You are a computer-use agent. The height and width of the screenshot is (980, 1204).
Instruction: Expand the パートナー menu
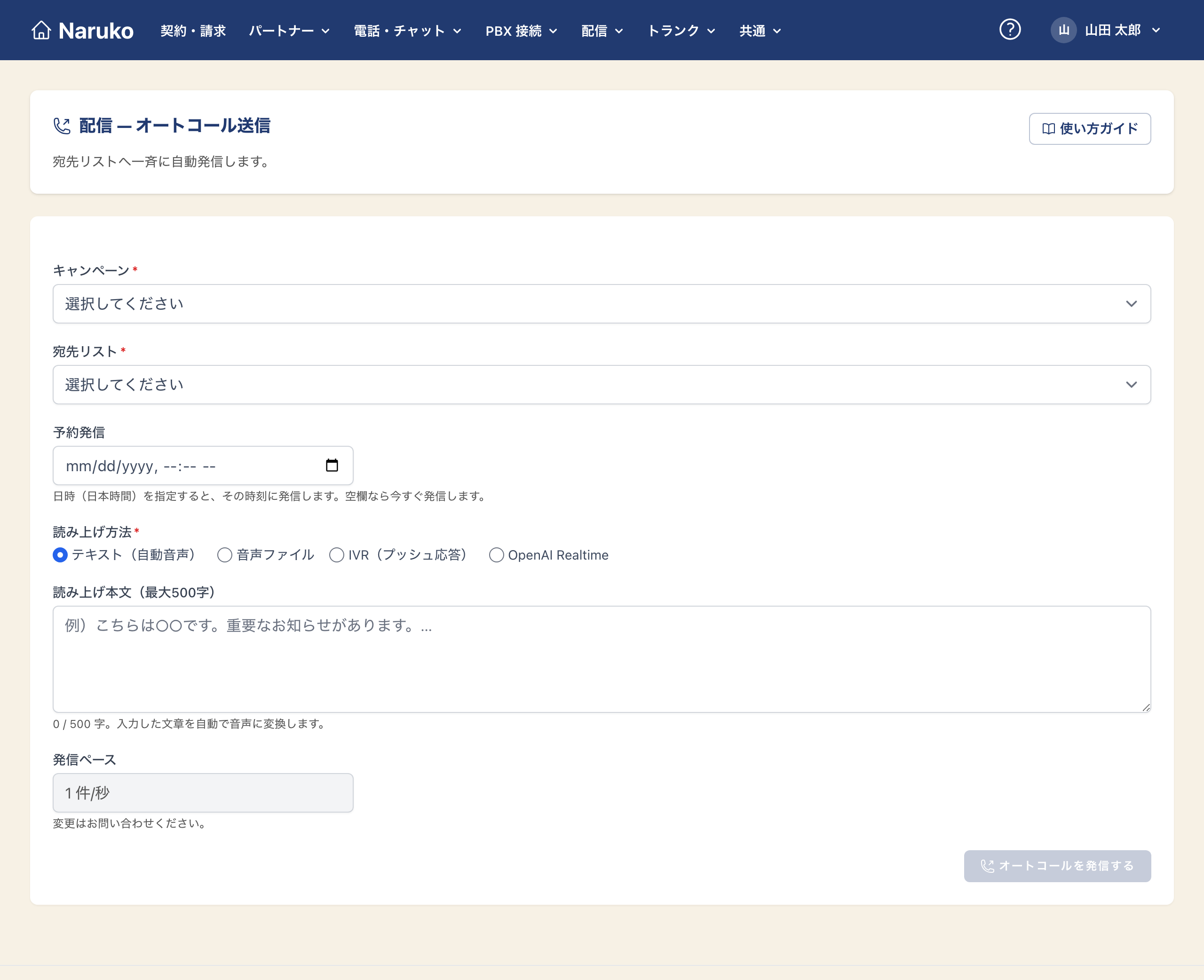click(x=290, y=31)
